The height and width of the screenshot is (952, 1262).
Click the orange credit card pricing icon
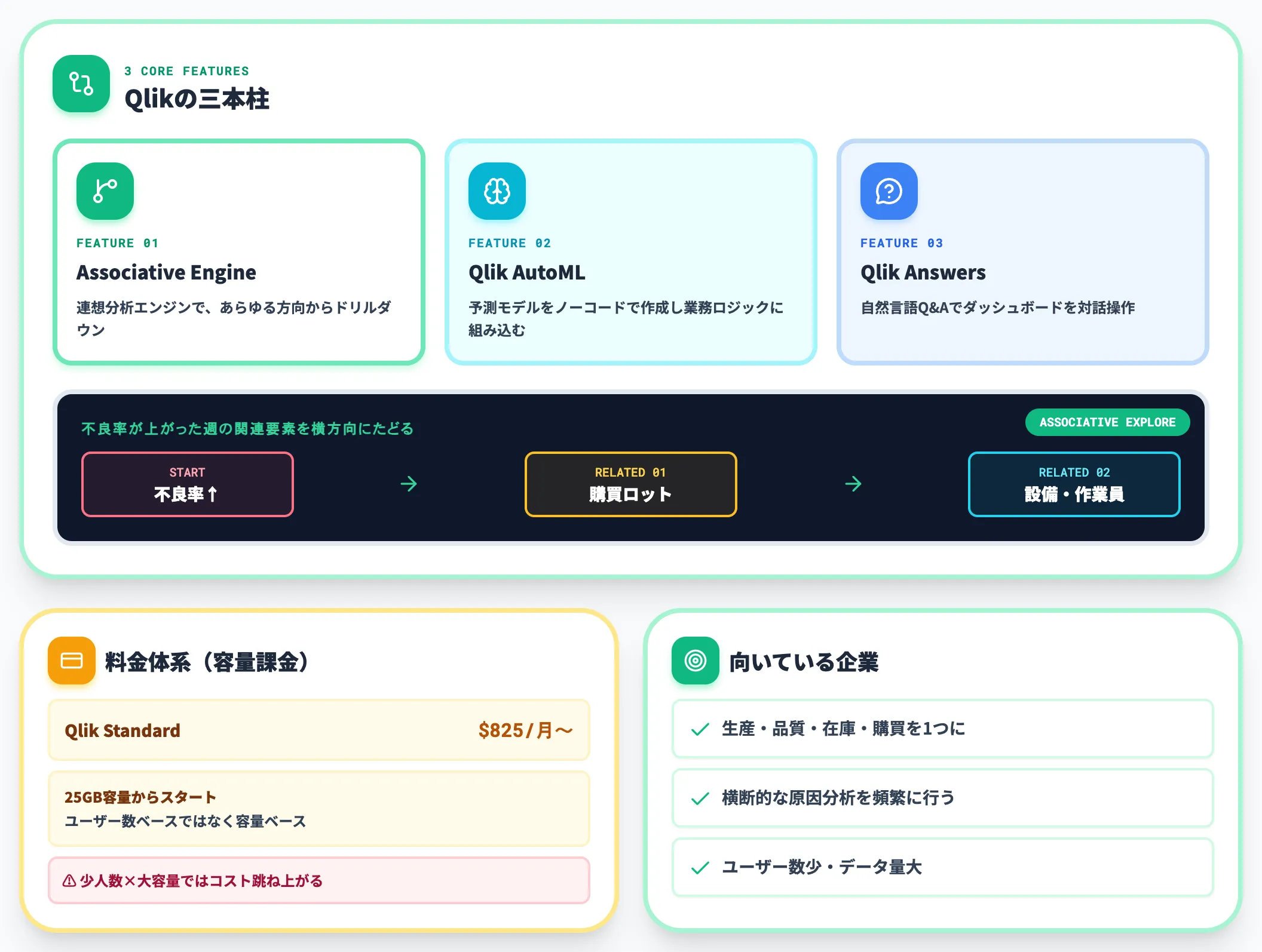72,661
